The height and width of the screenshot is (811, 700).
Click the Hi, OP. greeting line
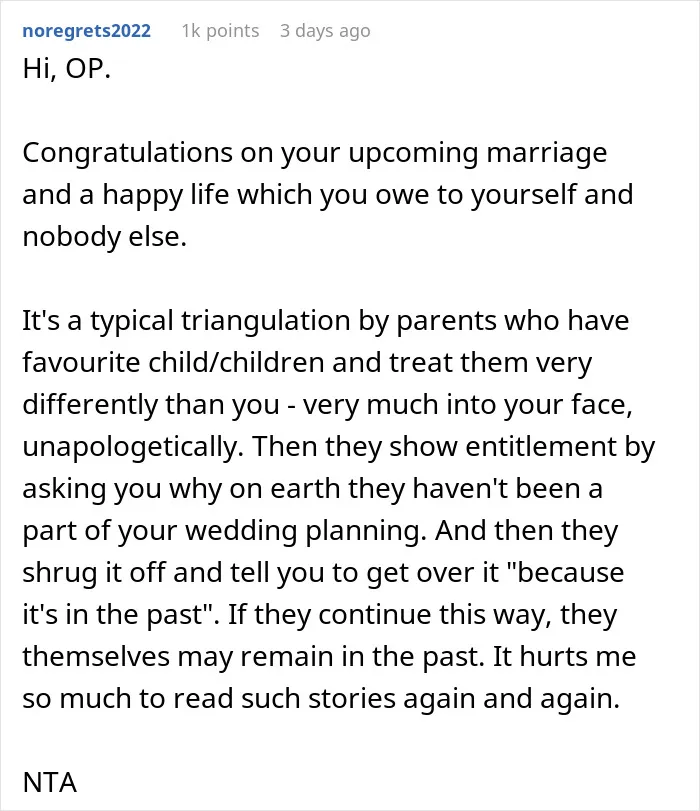pos(66,68)
